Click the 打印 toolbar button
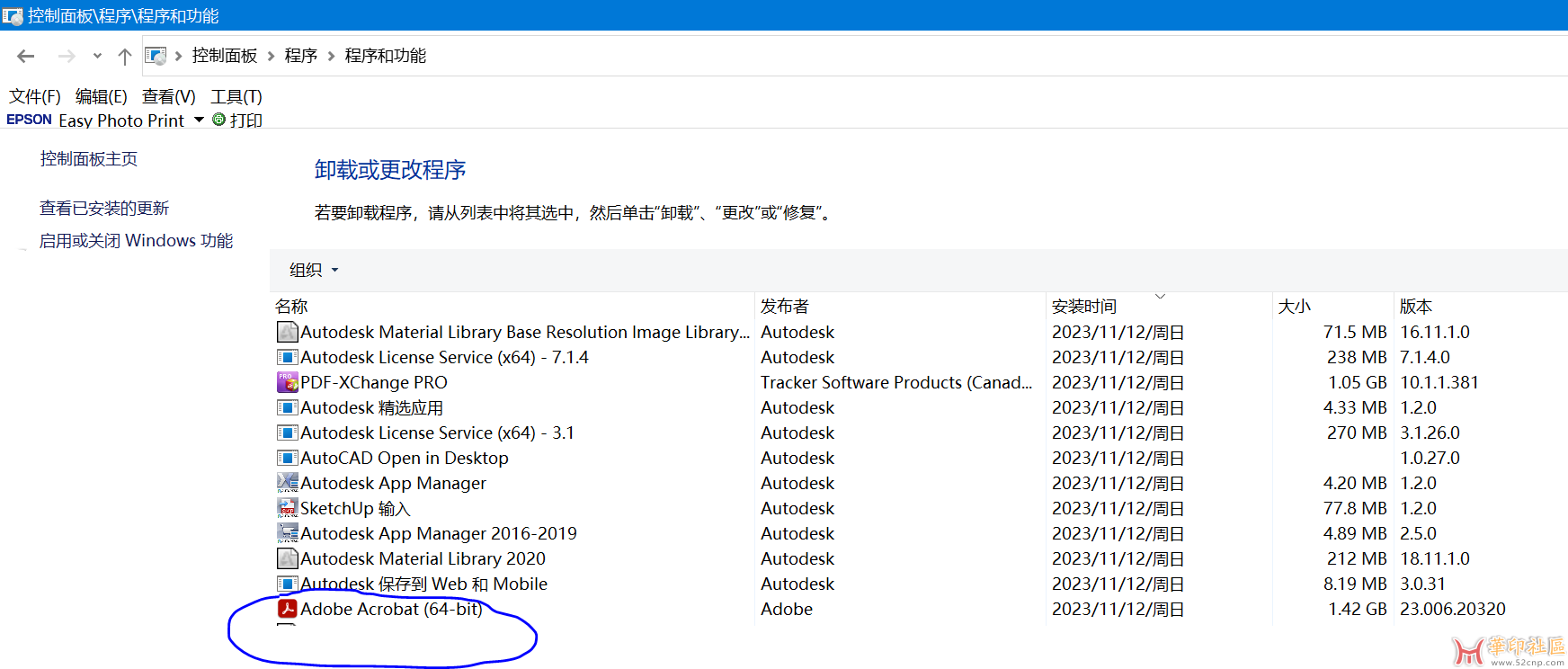The width and height of the screenshot is (1568, 669). [246, 120]
